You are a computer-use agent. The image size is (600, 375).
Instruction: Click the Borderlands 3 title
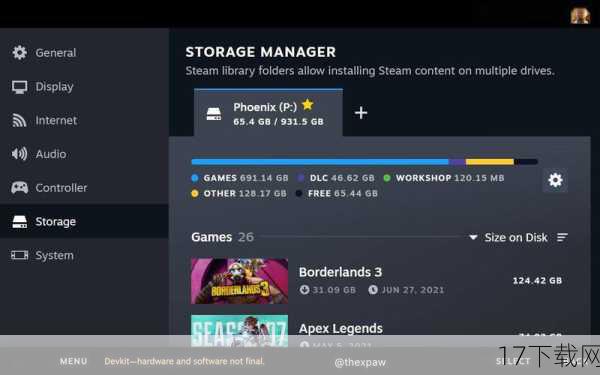pos(340,272)
